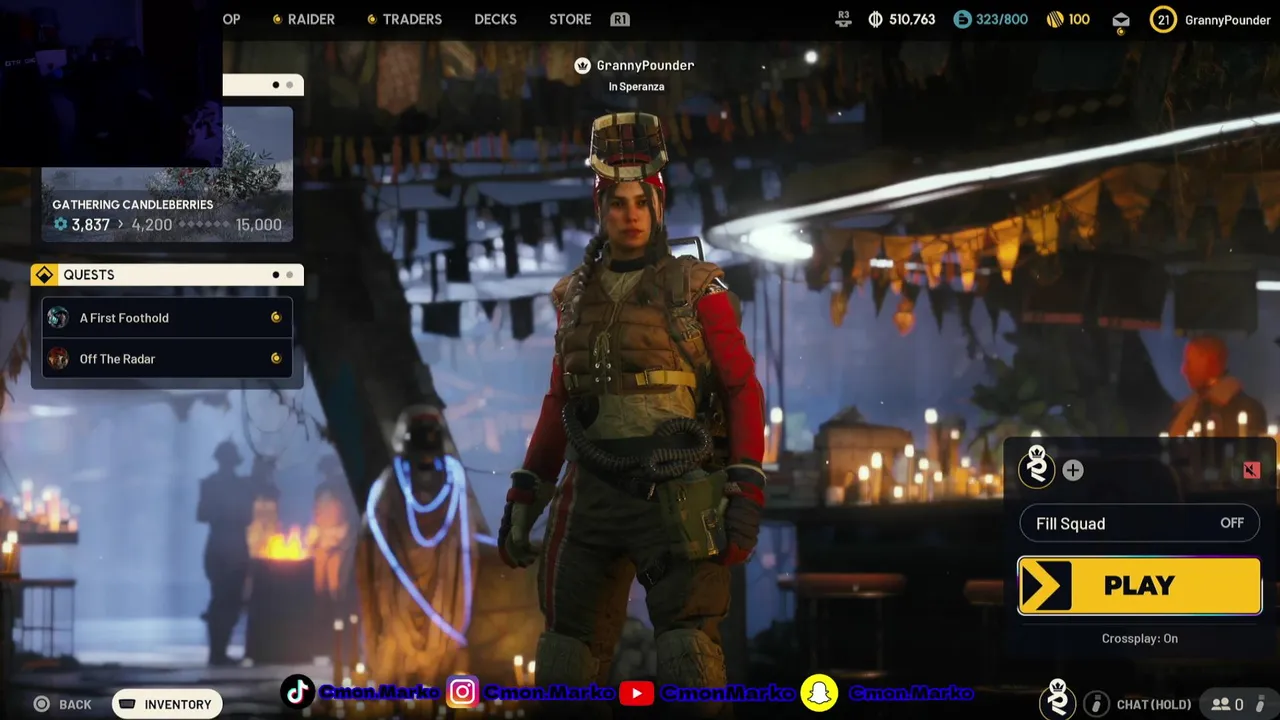Click the Snapchat logo in bottom overlay
Viewport: 1280px width, 720px height.
(819, 693)
